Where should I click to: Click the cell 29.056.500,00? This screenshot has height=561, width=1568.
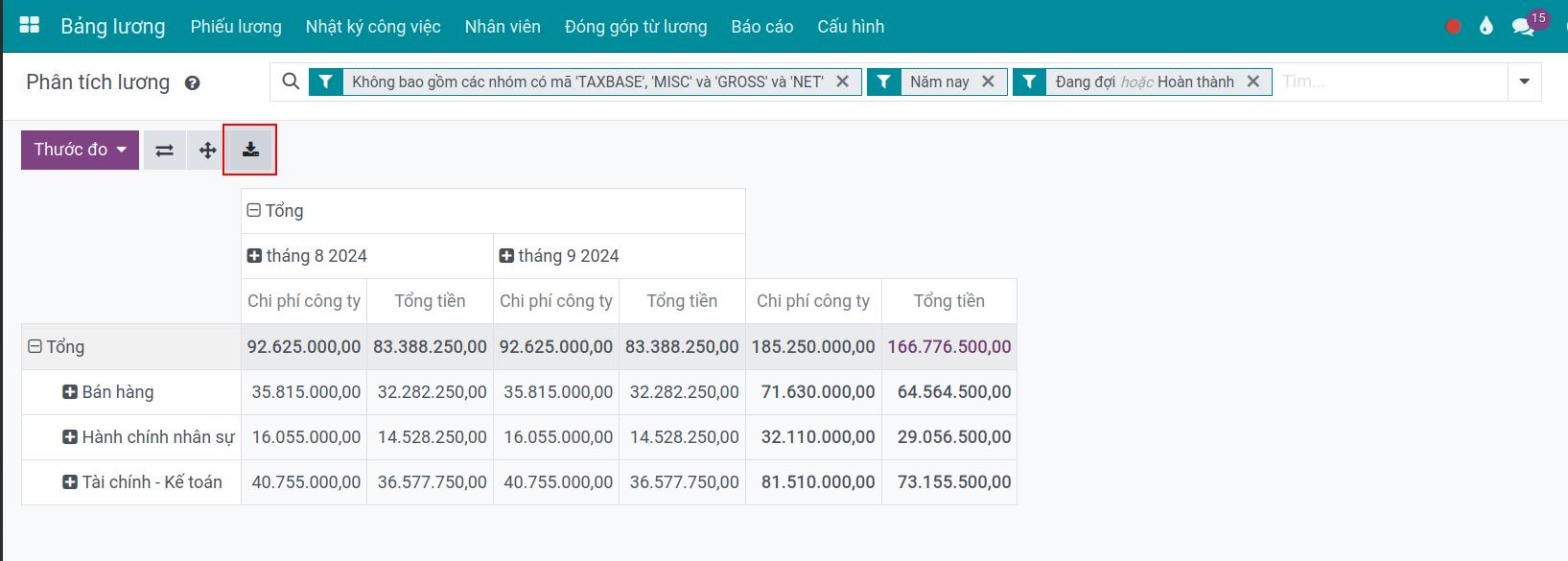[x=949, y=437]
